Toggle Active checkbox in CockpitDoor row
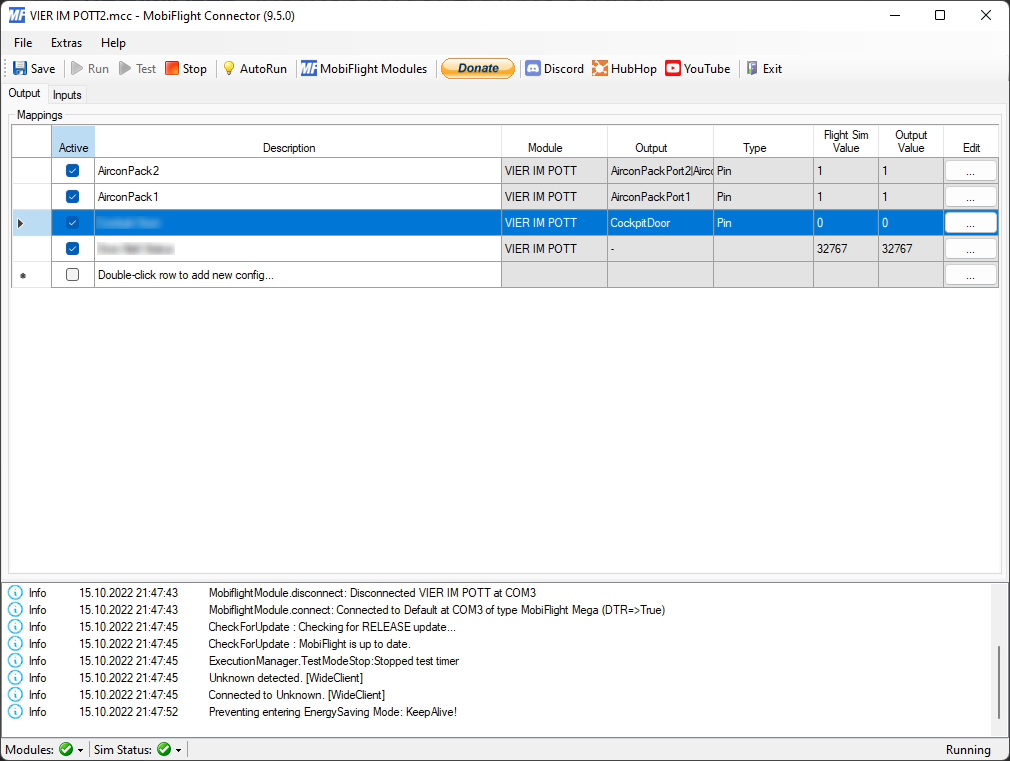This screenshot has width=1010, height=761. click(x=72, y=223)
